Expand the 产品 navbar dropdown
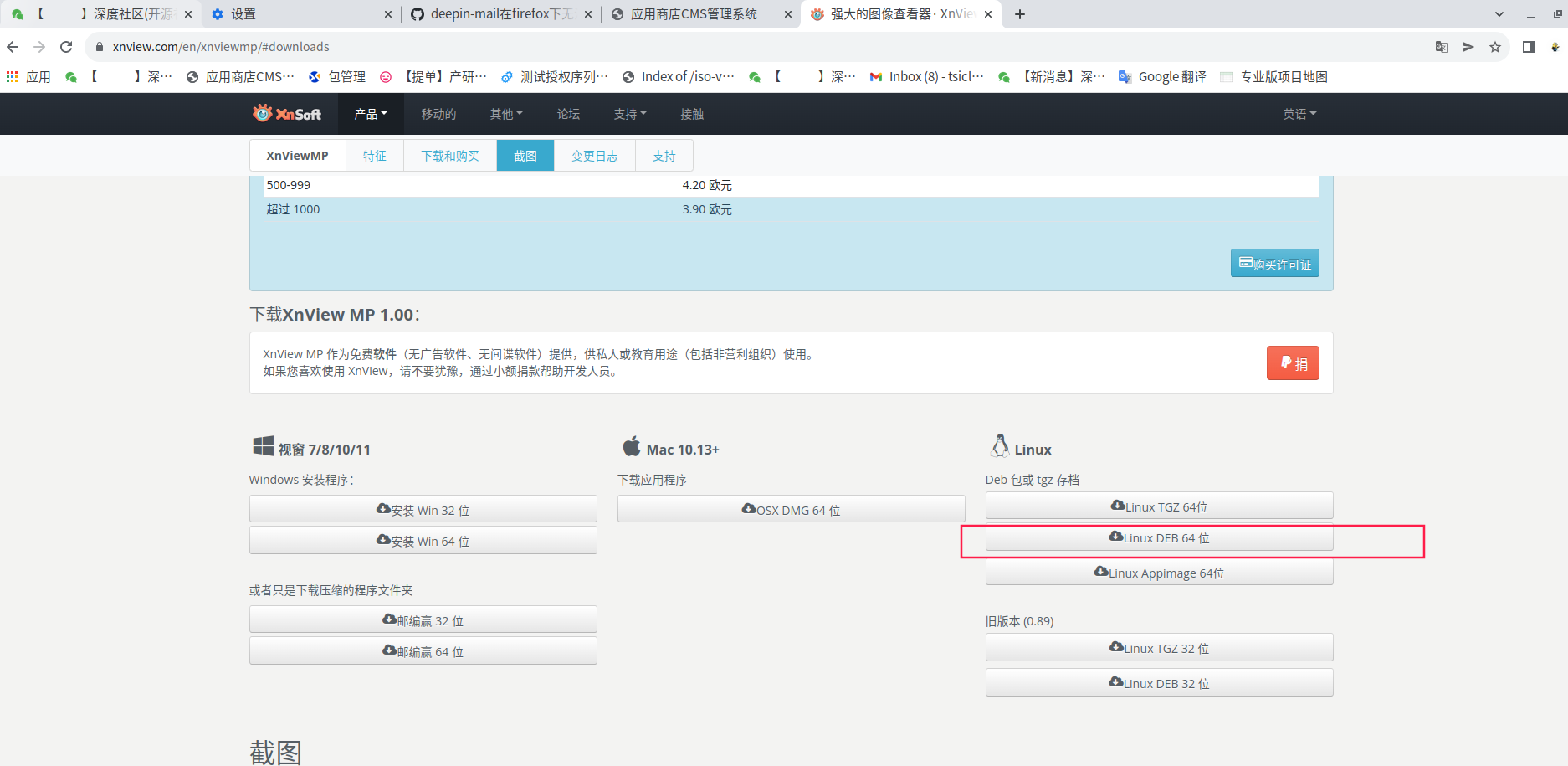The height and width of the screenshot is (766, 1568). (371, 114)
